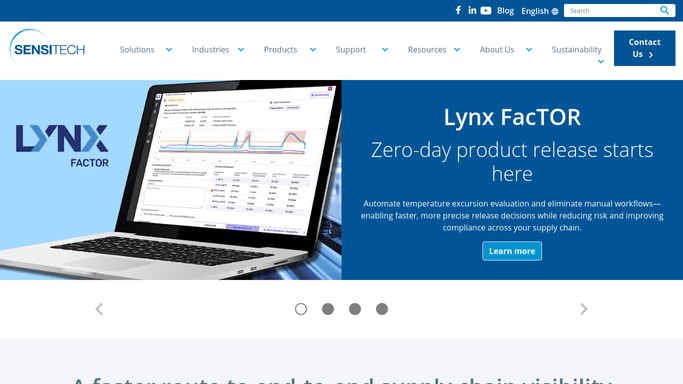The height and width of the screenshot is (384, 683).
Task: Click the Learn more button
Action: (512, 251)
